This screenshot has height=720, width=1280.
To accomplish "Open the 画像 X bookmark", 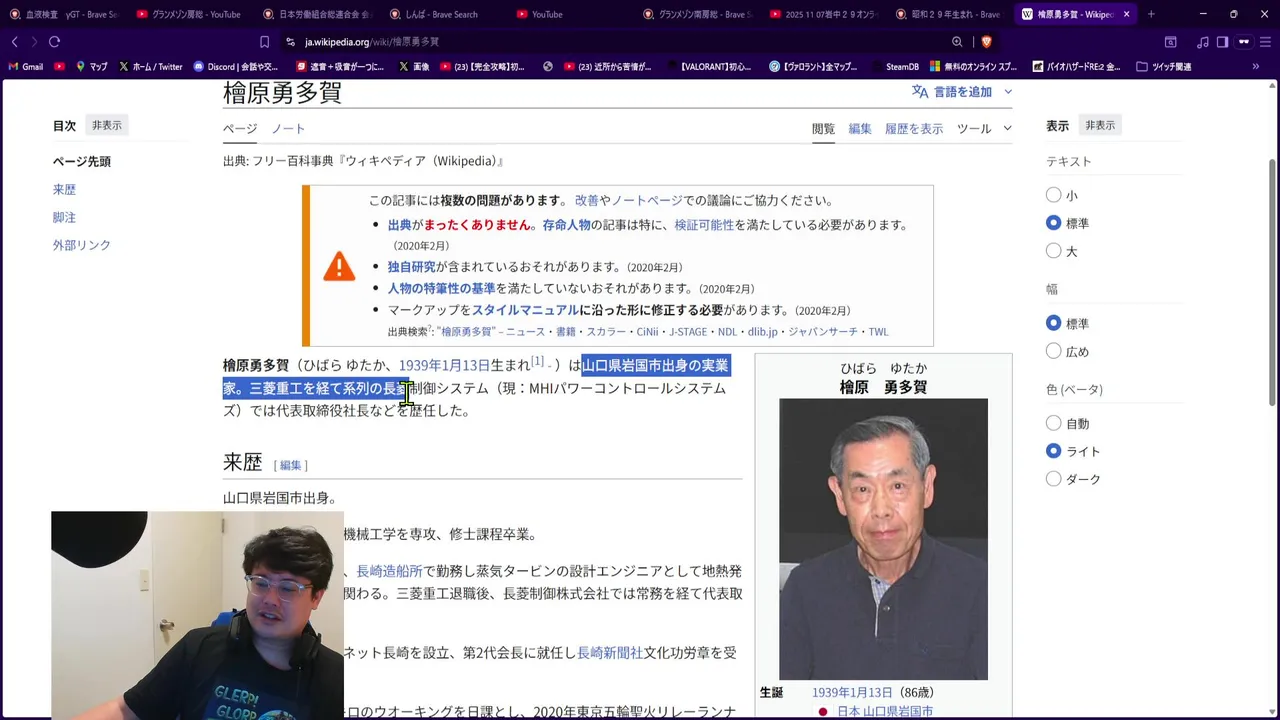I will (x=414, y=67).
